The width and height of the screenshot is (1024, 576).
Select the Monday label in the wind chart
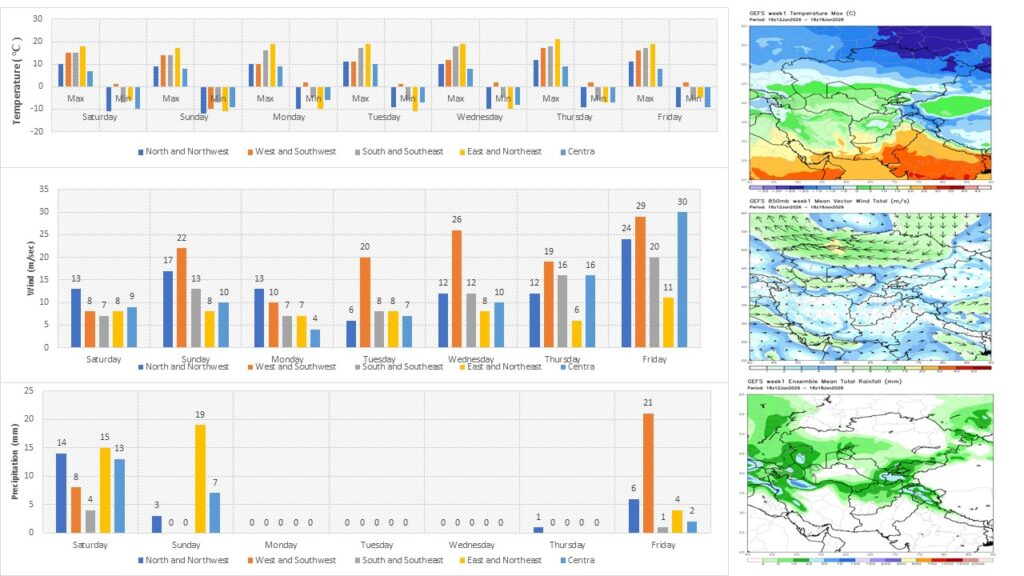tap(281, 359)
